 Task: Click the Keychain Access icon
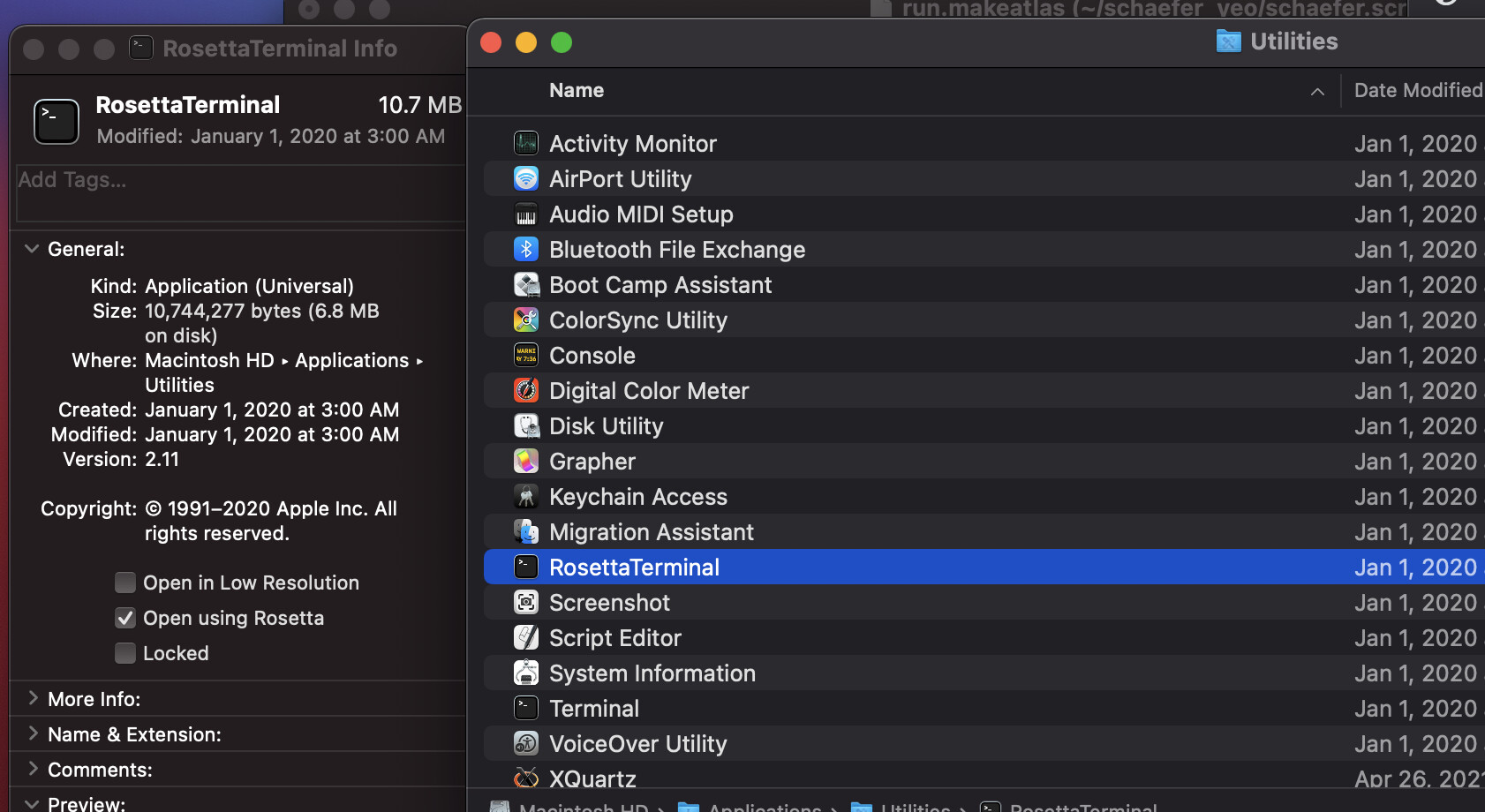pos(526,496)
